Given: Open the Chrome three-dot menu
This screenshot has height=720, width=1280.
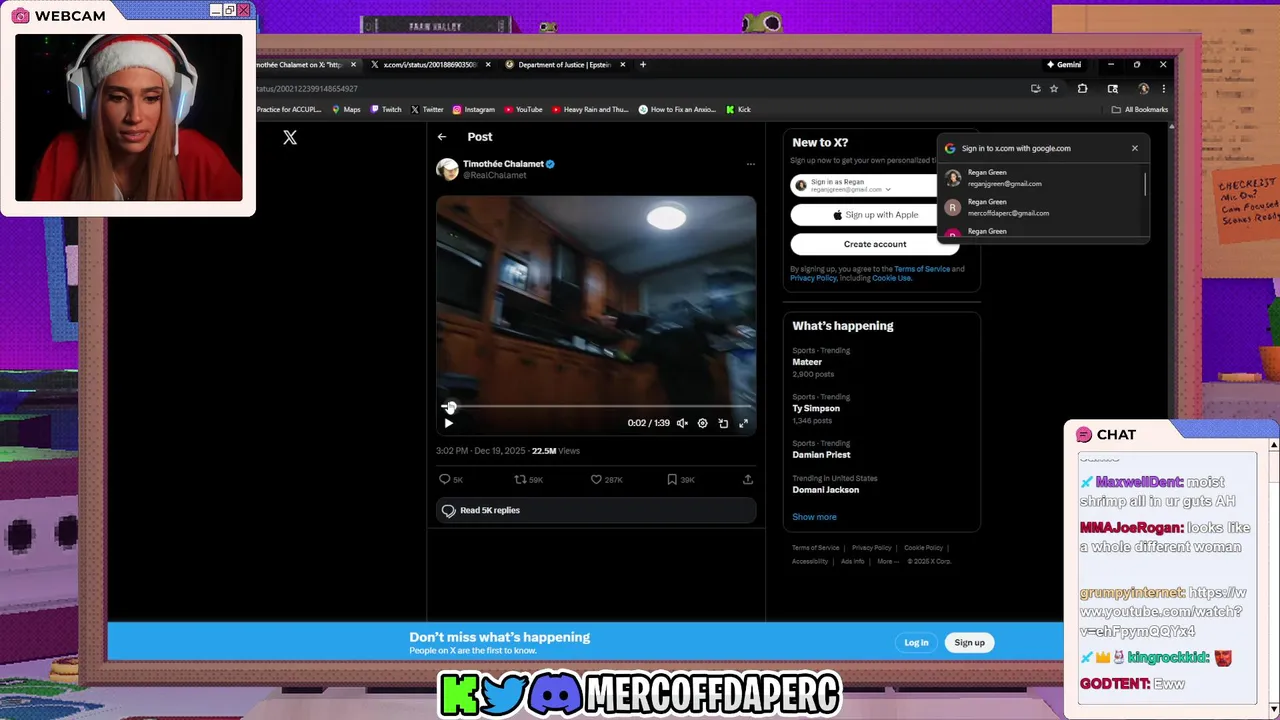Looking at the screenshot, I should [x=1163, y=89].
